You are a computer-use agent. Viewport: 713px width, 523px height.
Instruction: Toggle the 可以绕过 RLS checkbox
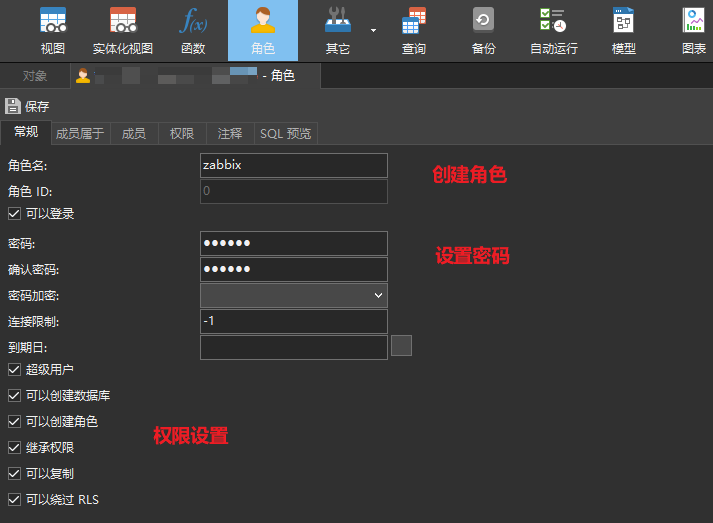pos(15,499)
